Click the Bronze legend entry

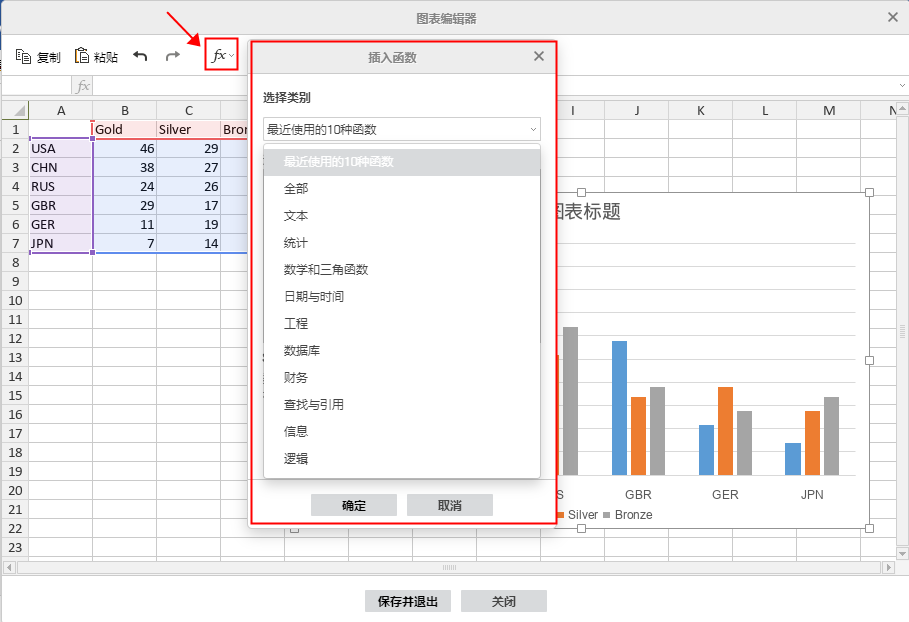[x=628, y=515]
